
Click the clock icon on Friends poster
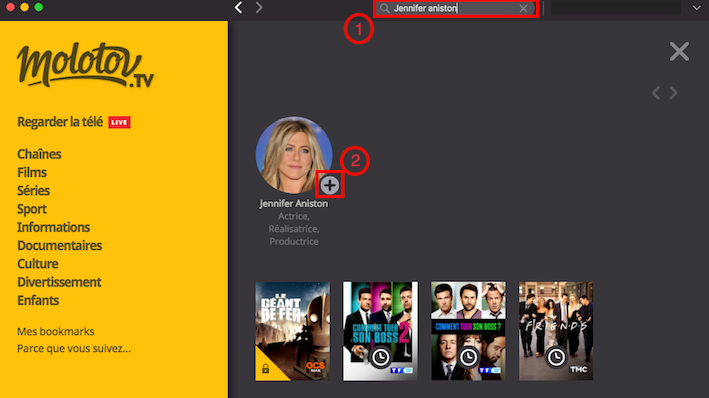point(556,357)
